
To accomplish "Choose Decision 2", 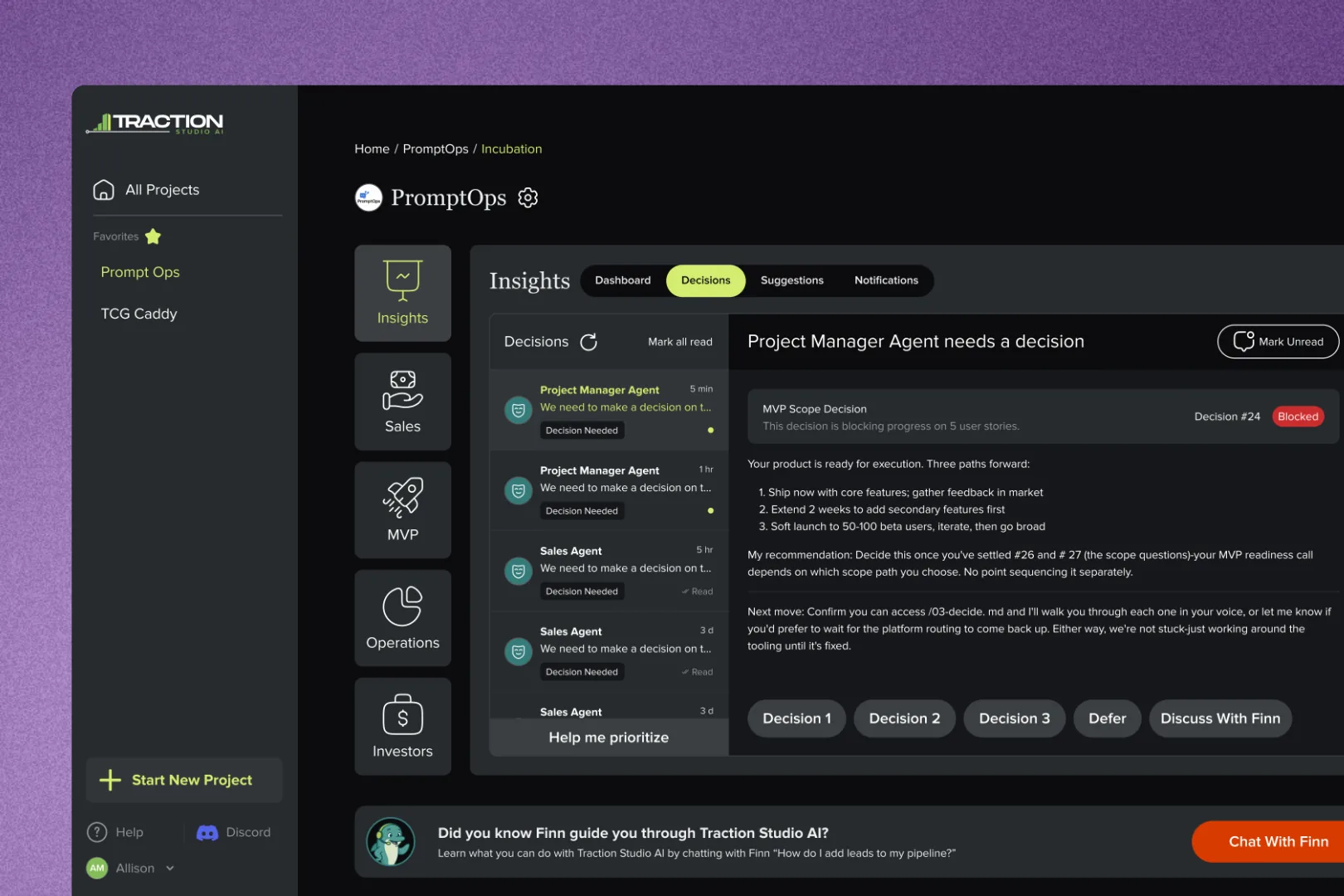I will 904,718.
